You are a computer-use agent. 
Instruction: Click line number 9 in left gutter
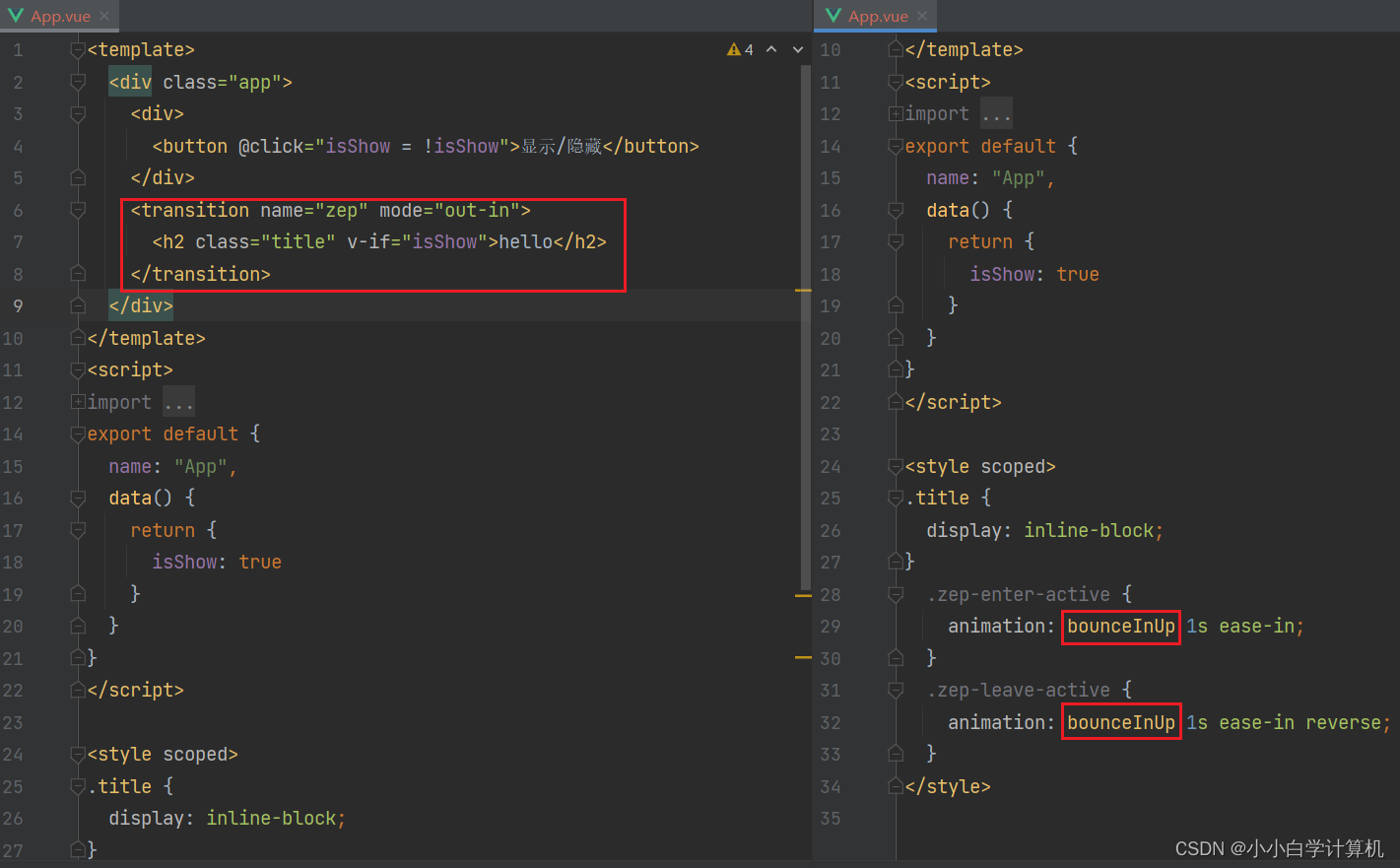coord(18,306)
